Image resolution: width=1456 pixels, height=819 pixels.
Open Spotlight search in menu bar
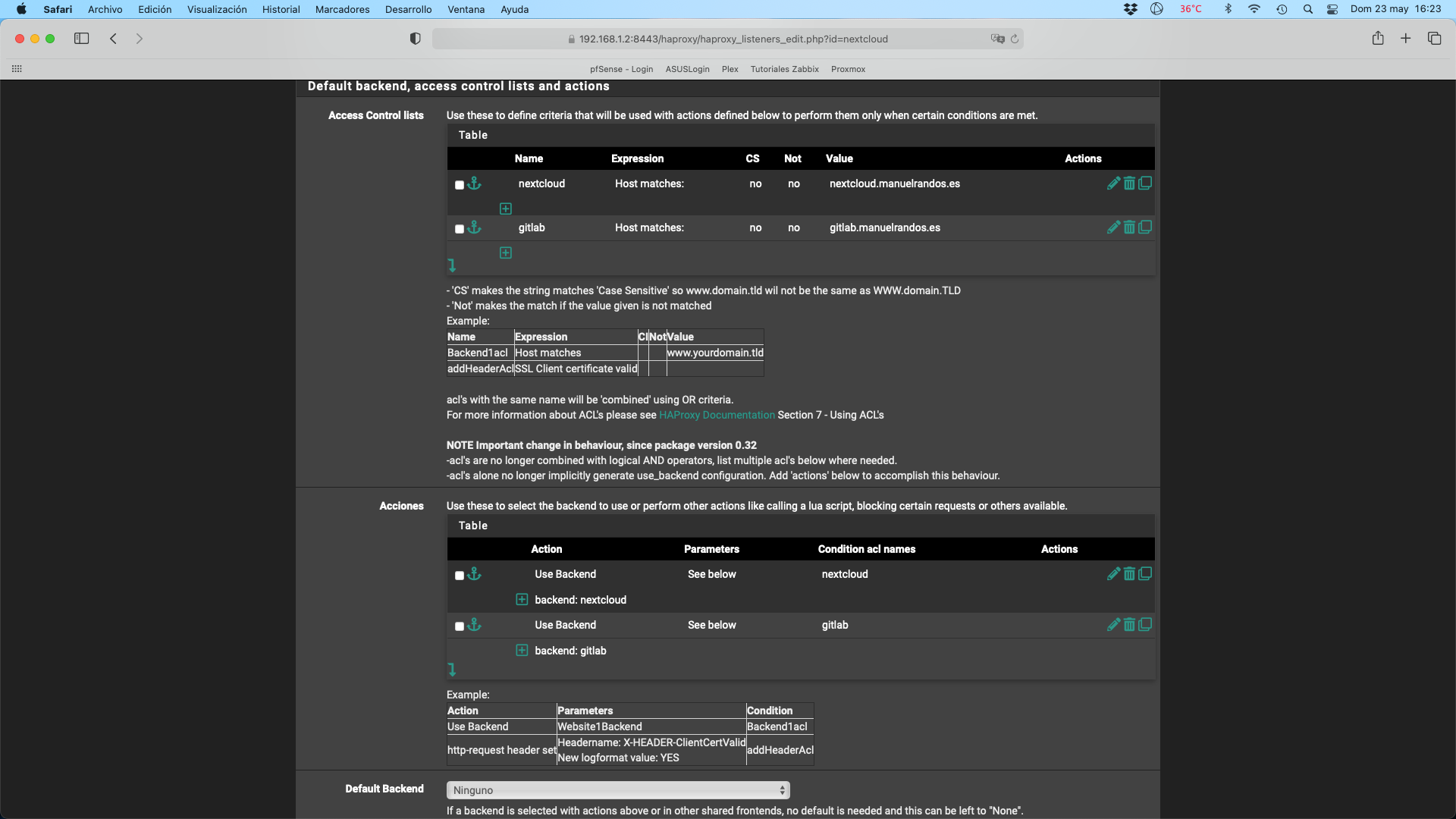click(1308, 9)
